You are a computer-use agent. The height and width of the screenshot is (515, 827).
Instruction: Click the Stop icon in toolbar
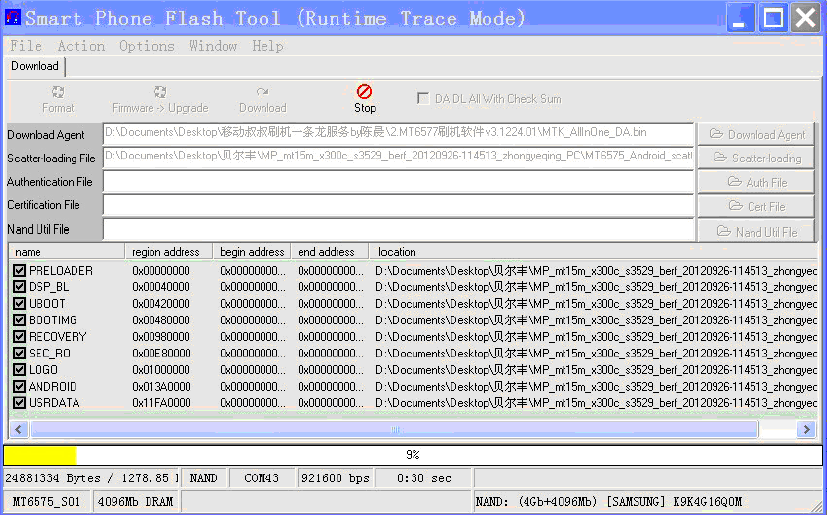click(x=364, y=91)
